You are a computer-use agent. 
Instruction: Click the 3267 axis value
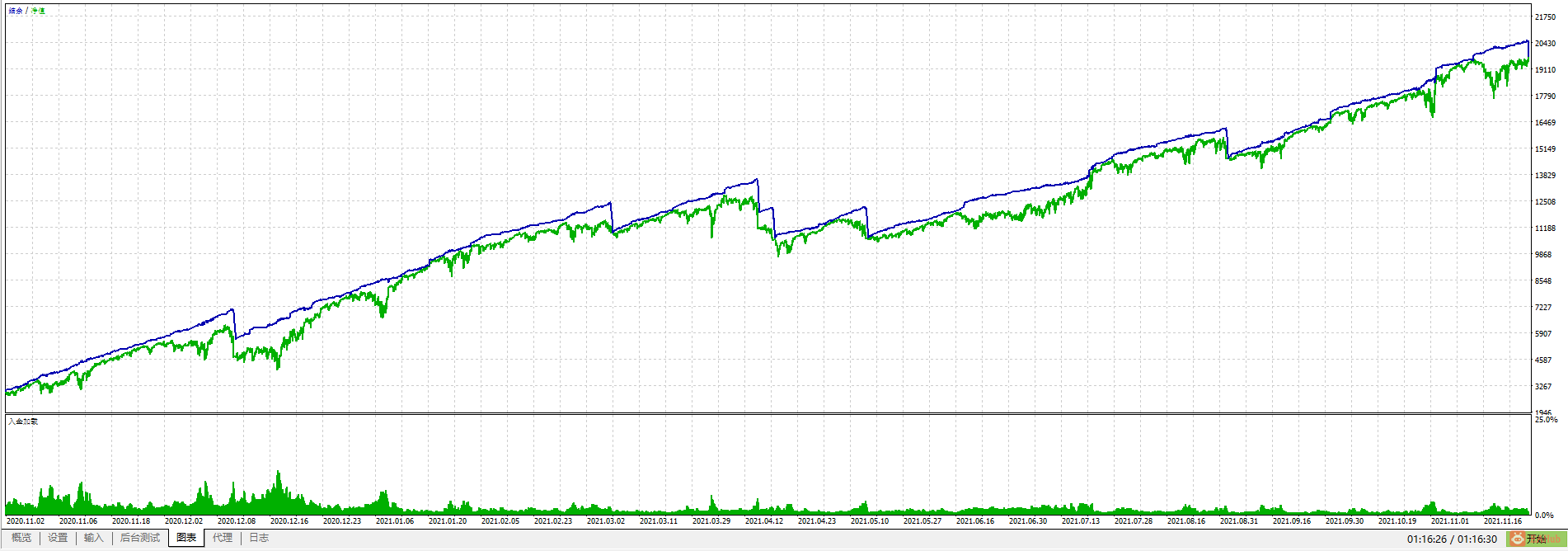[x=1543, y=386]
